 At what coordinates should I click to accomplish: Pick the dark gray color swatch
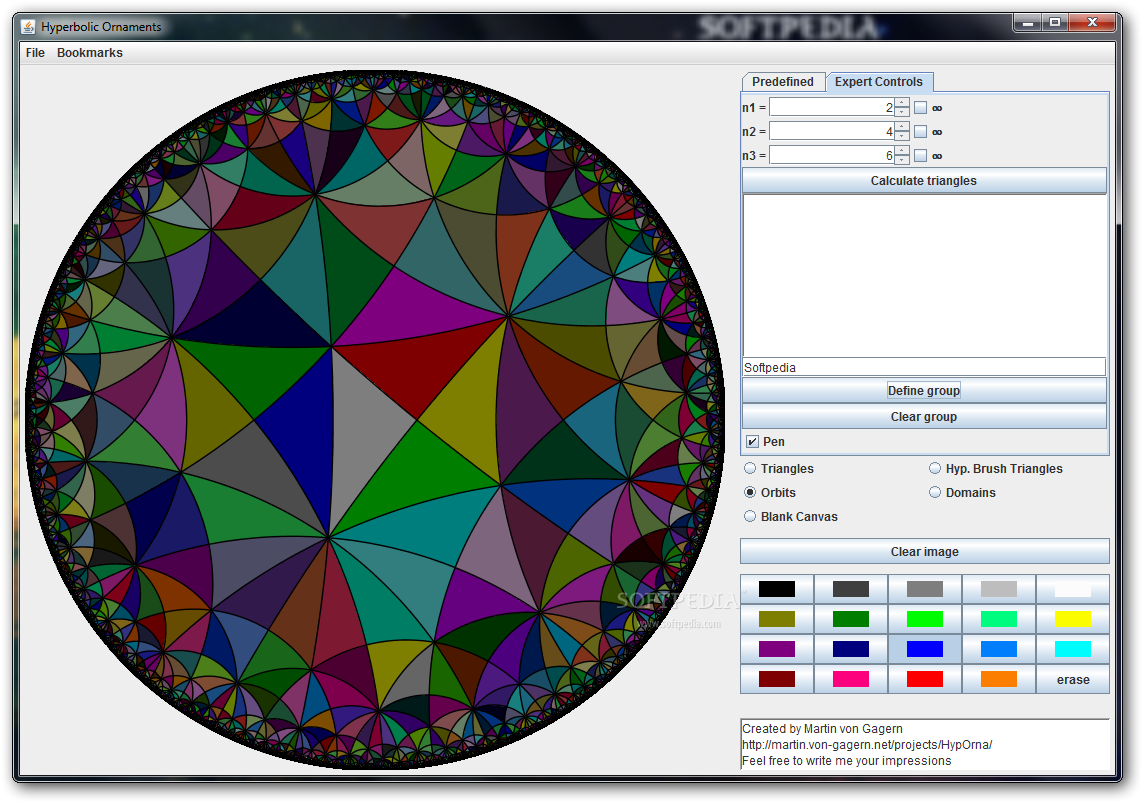tap(851, 589)
